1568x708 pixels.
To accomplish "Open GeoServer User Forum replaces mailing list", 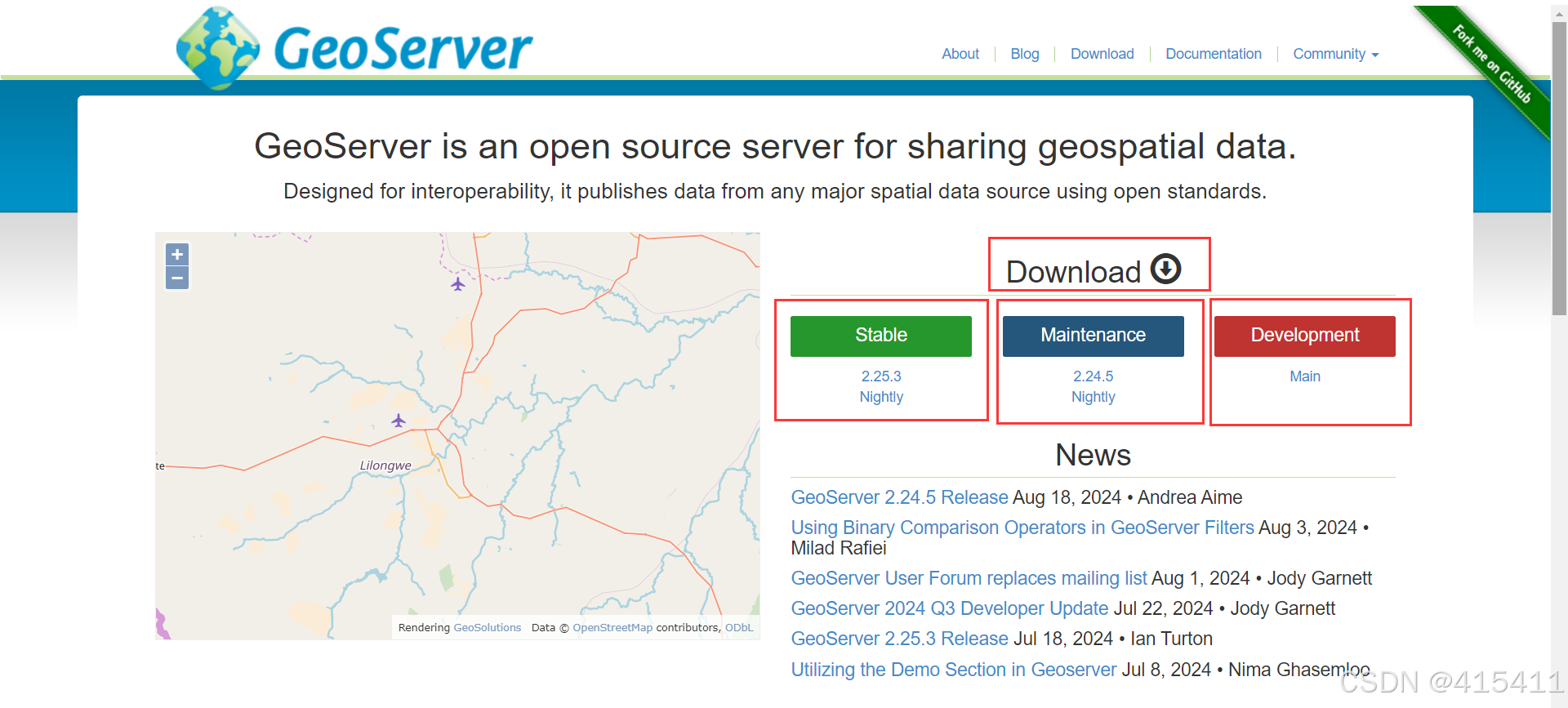I will pyautogui.click(x=969, y=578).
